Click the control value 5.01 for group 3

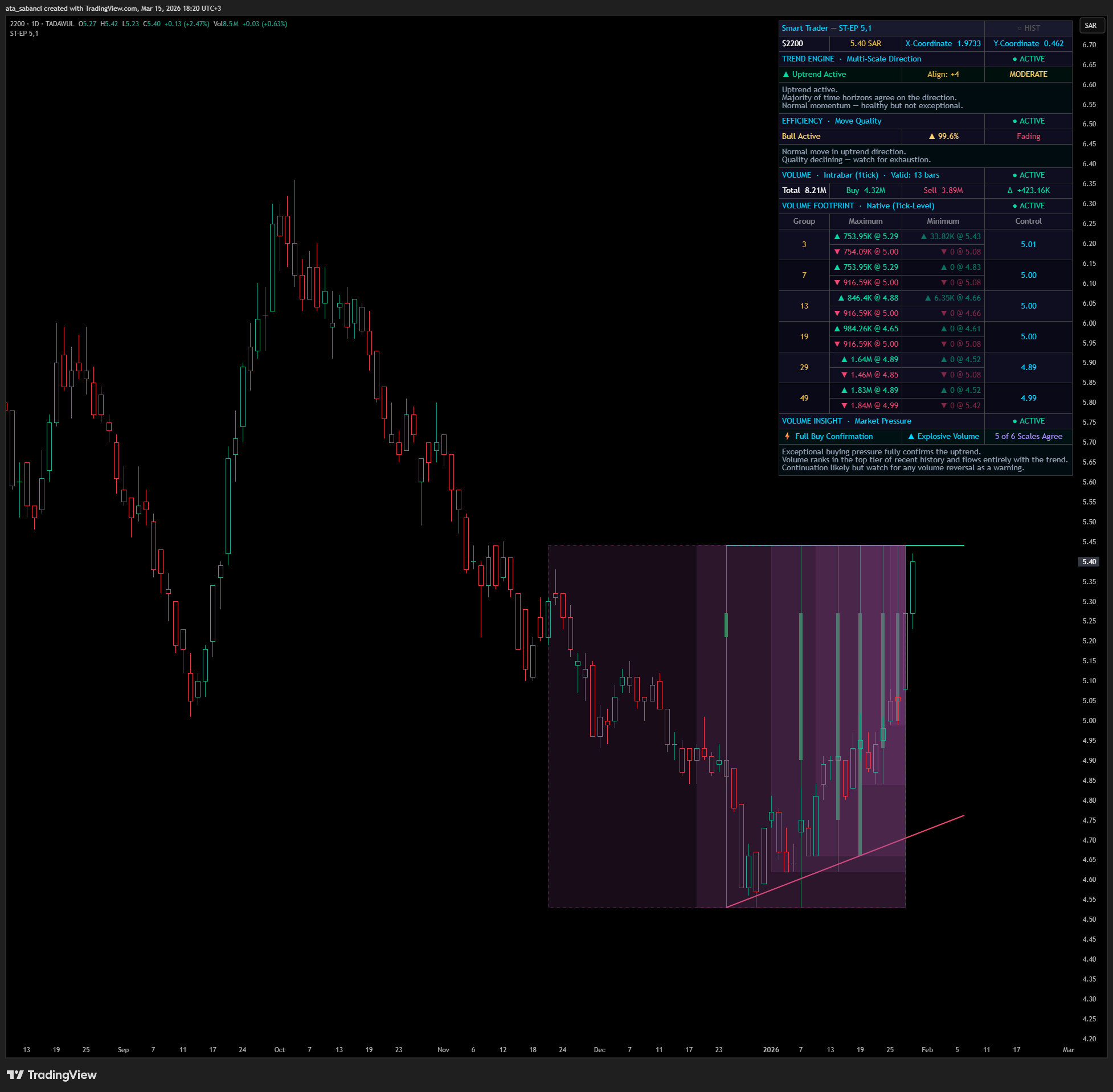click(x=1028, y=244)
